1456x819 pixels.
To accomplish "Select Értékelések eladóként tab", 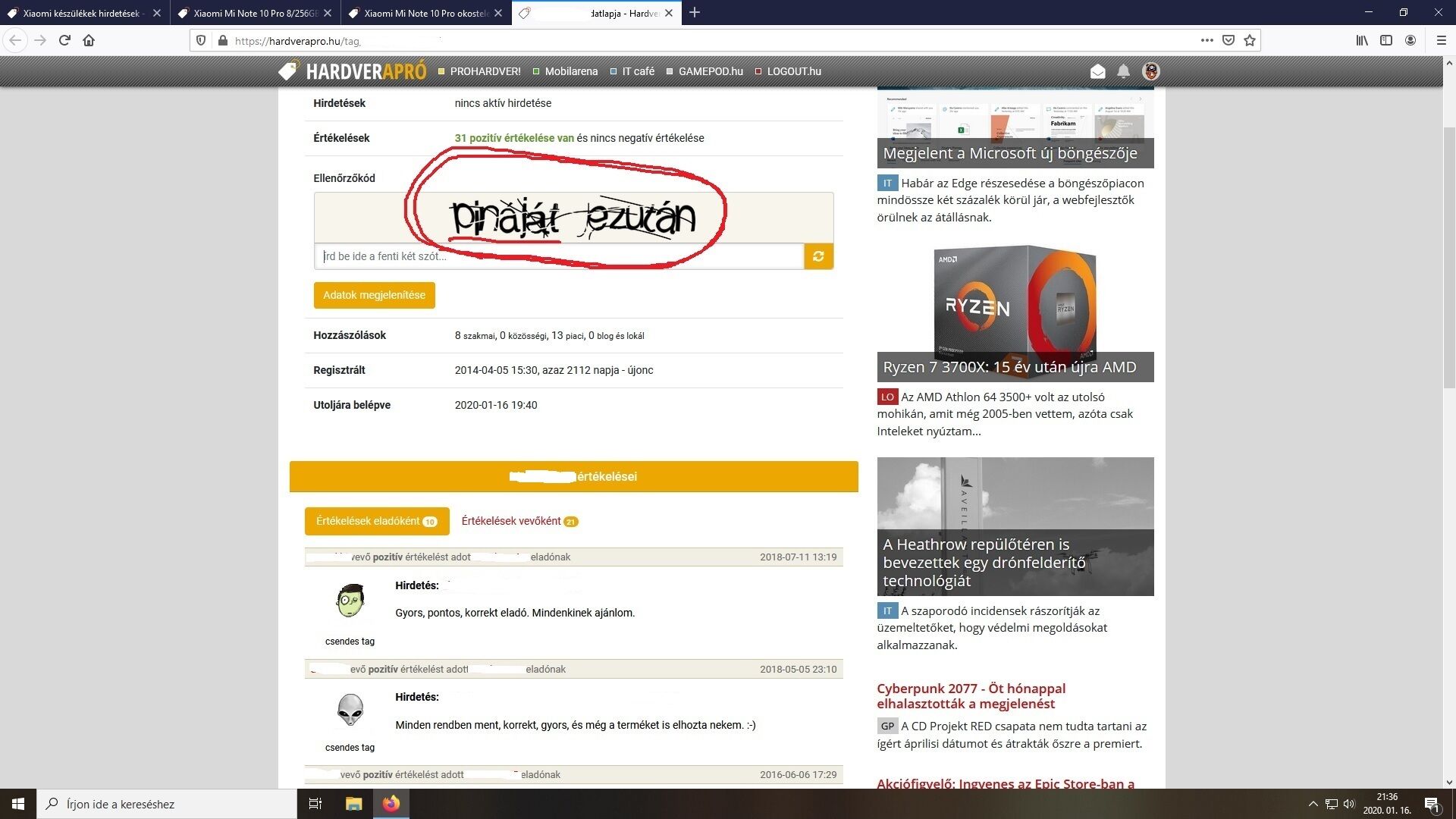I will click(376, 521).
